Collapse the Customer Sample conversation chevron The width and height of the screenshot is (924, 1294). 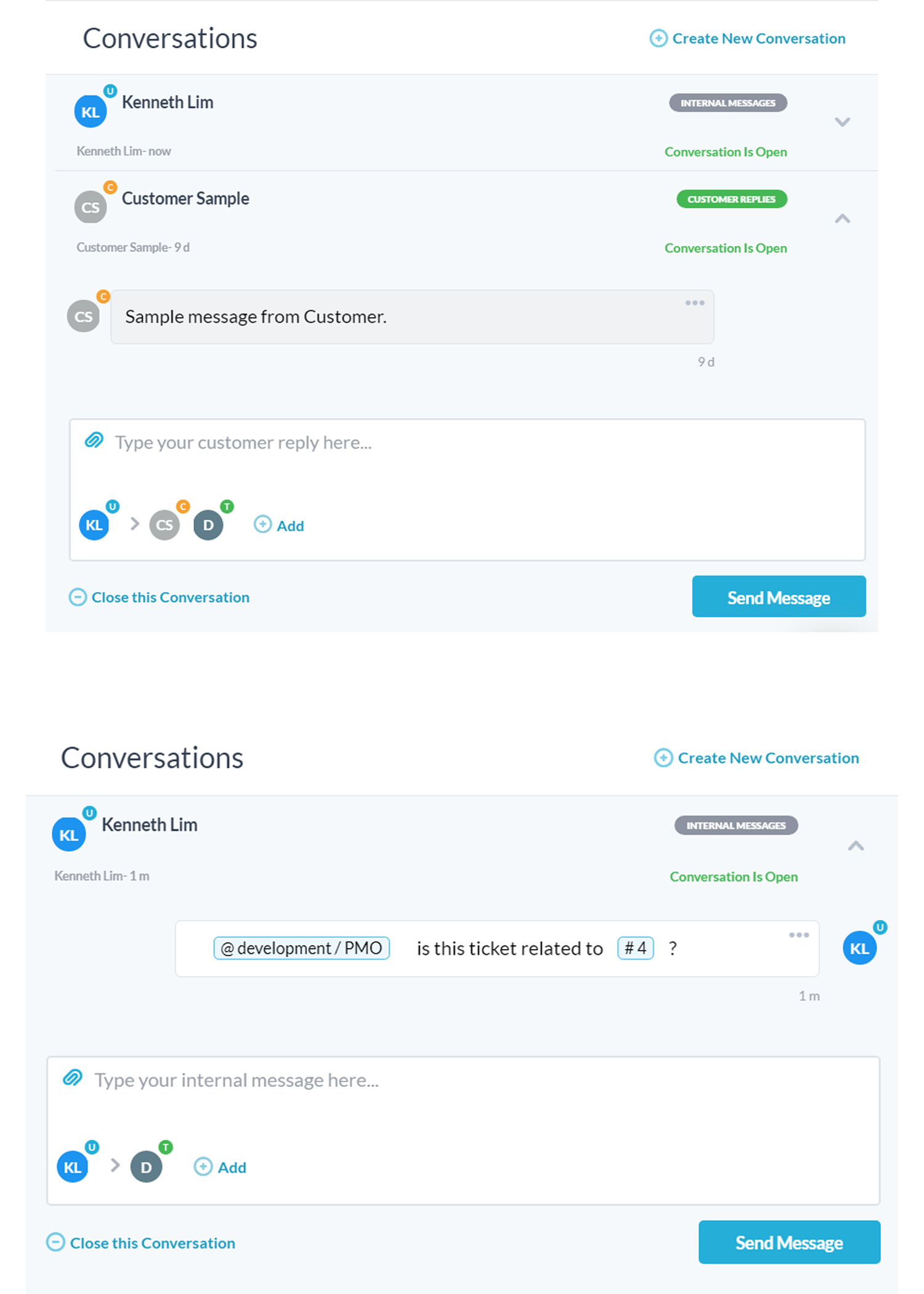[x=842, y=218]
